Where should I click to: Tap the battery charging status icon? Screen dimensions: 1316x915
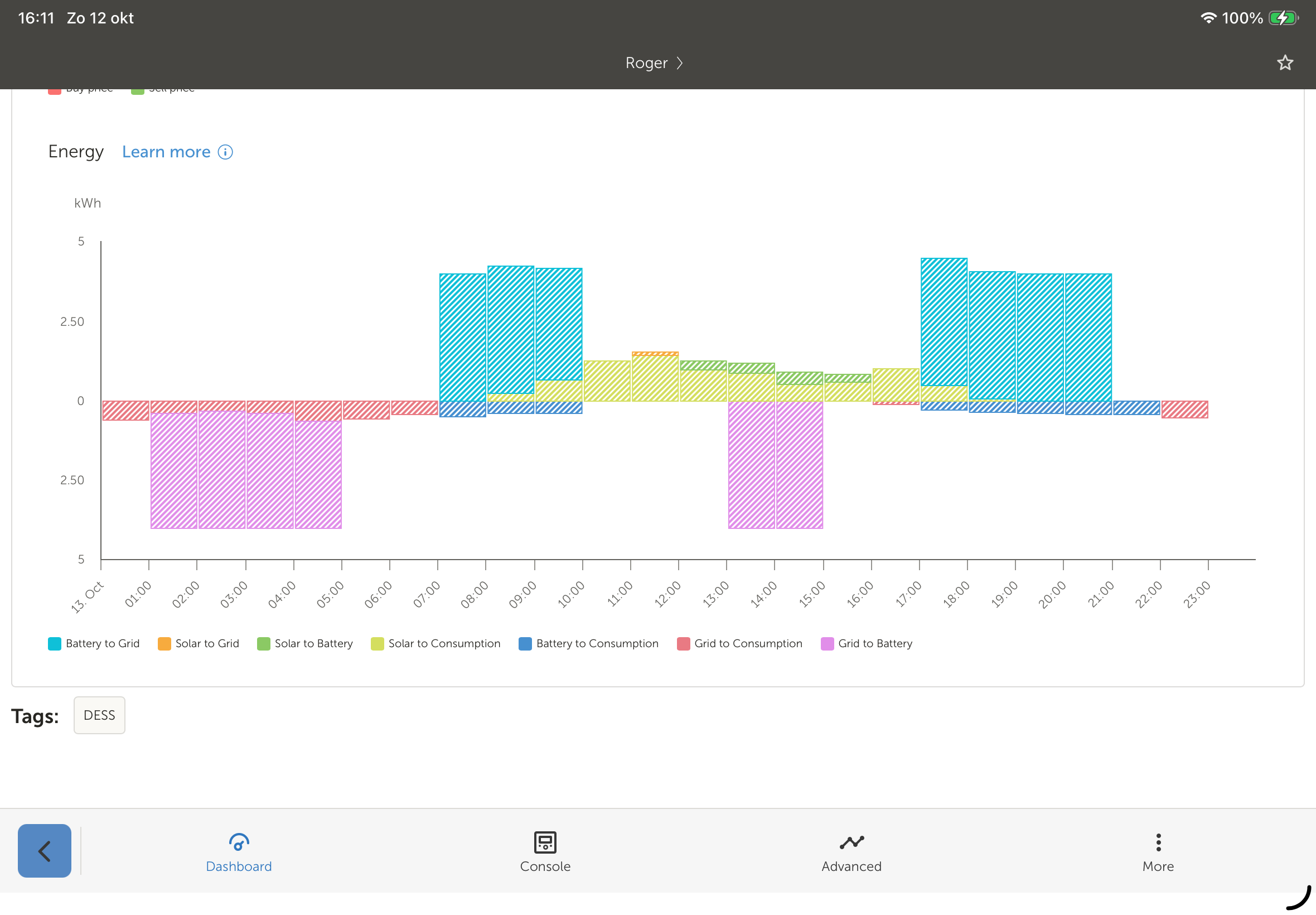click(x=1282, y=18)
